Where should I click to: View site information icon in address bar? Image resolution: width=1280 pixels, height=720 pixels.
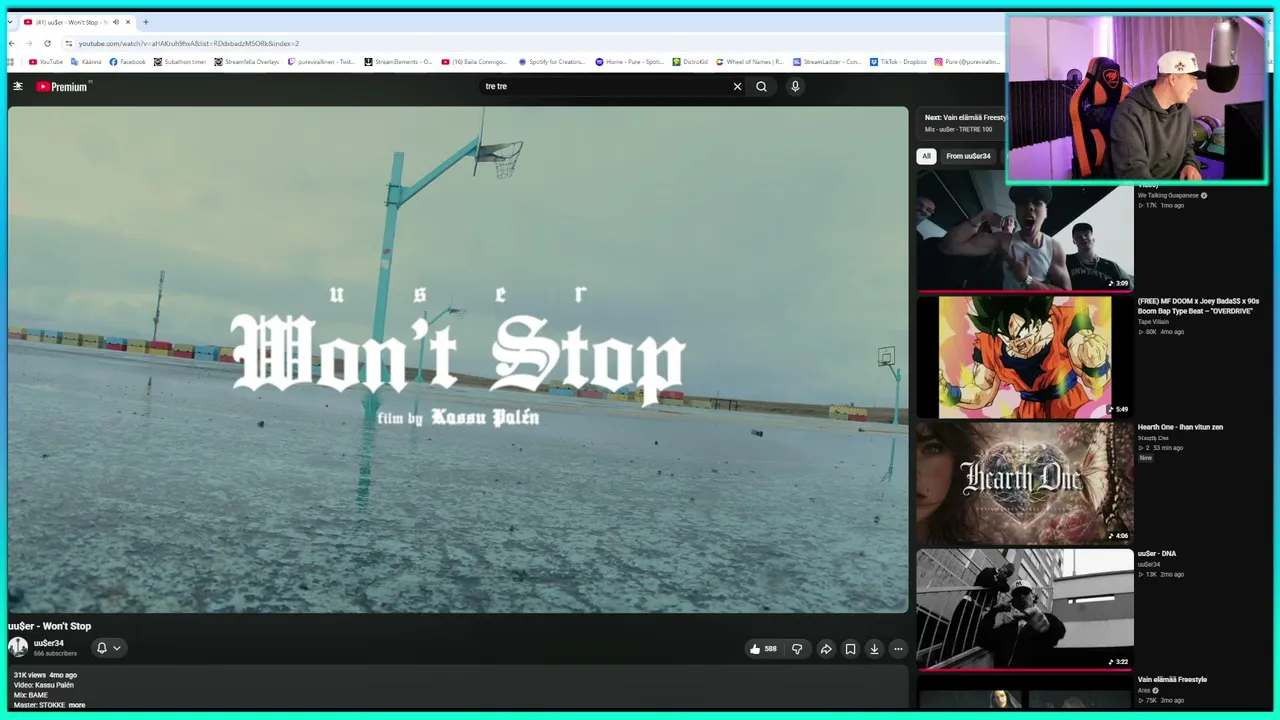68,43
